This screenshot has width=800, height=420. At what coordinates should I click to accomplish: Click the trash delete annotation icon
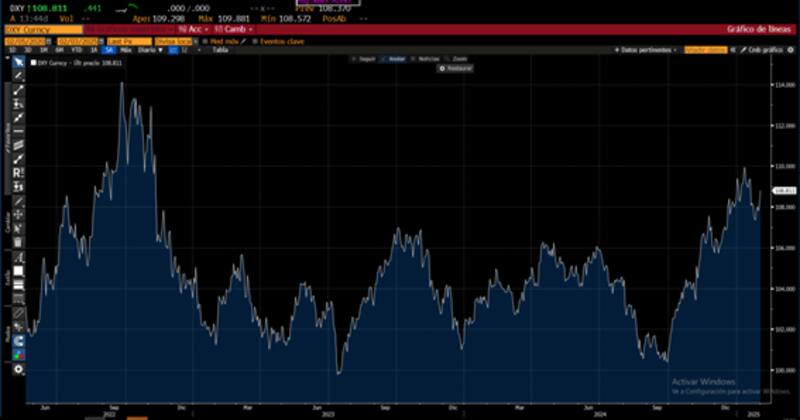click(18, 242)
